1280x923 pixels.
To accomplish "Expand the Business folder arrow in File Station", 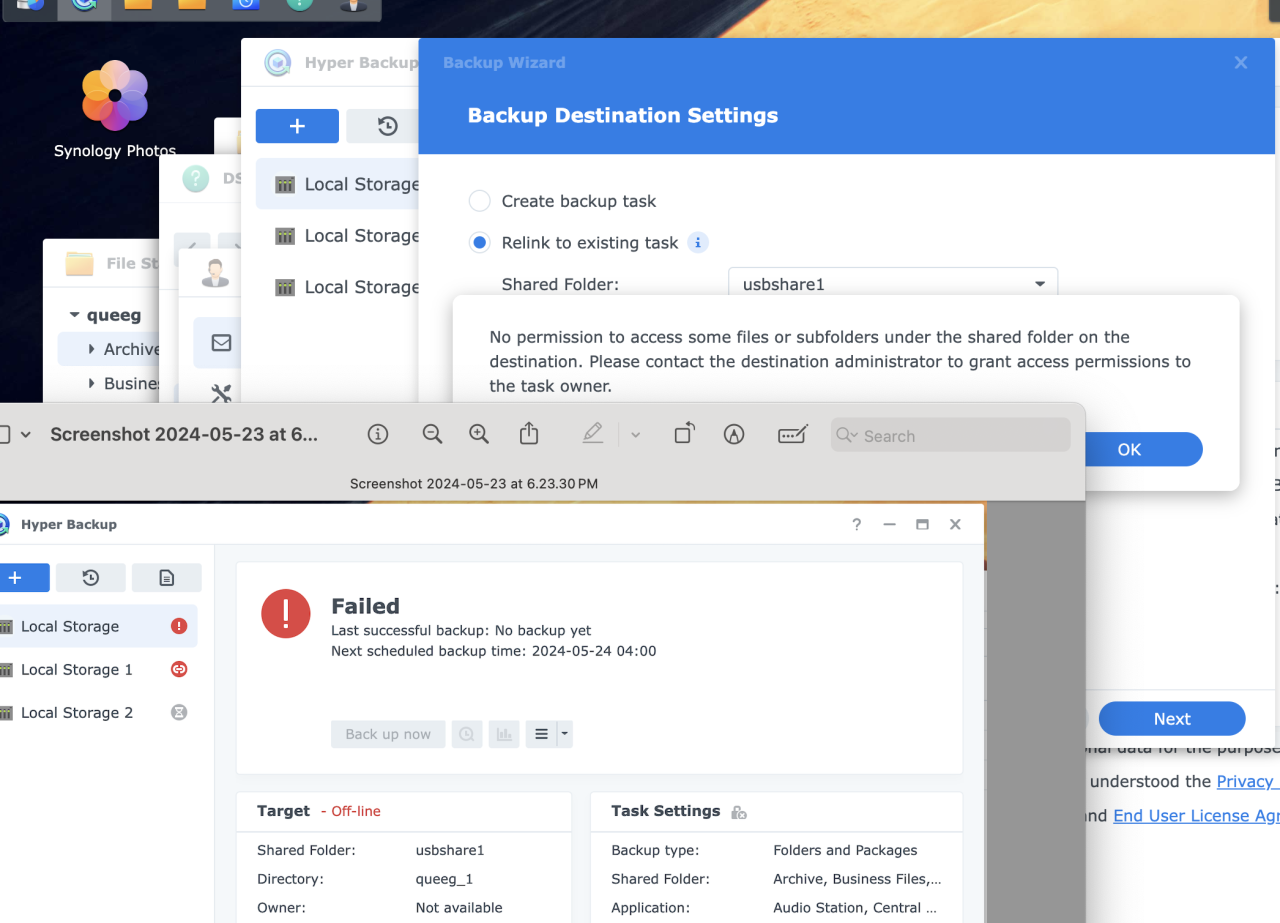I will pyautogui.click(x=92, y=383).
